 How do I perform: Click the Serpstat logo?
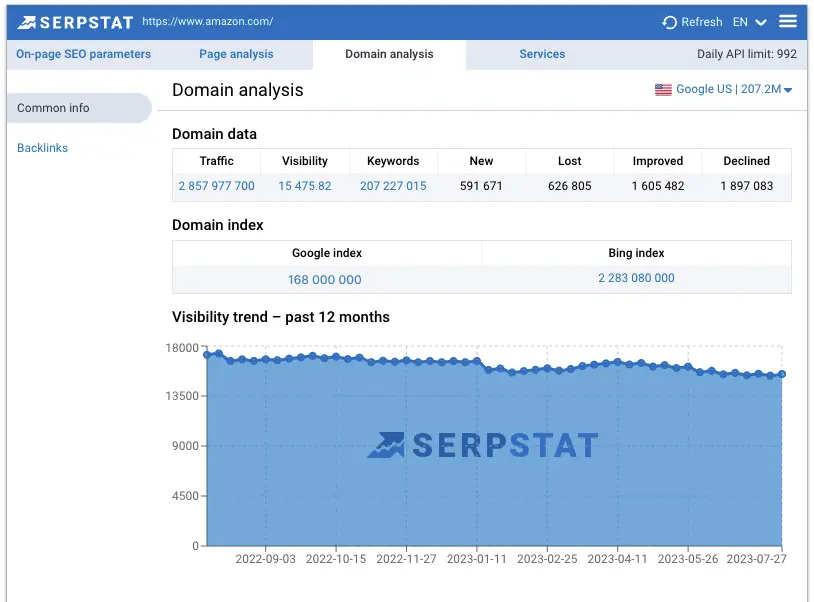tap(75, 21)
